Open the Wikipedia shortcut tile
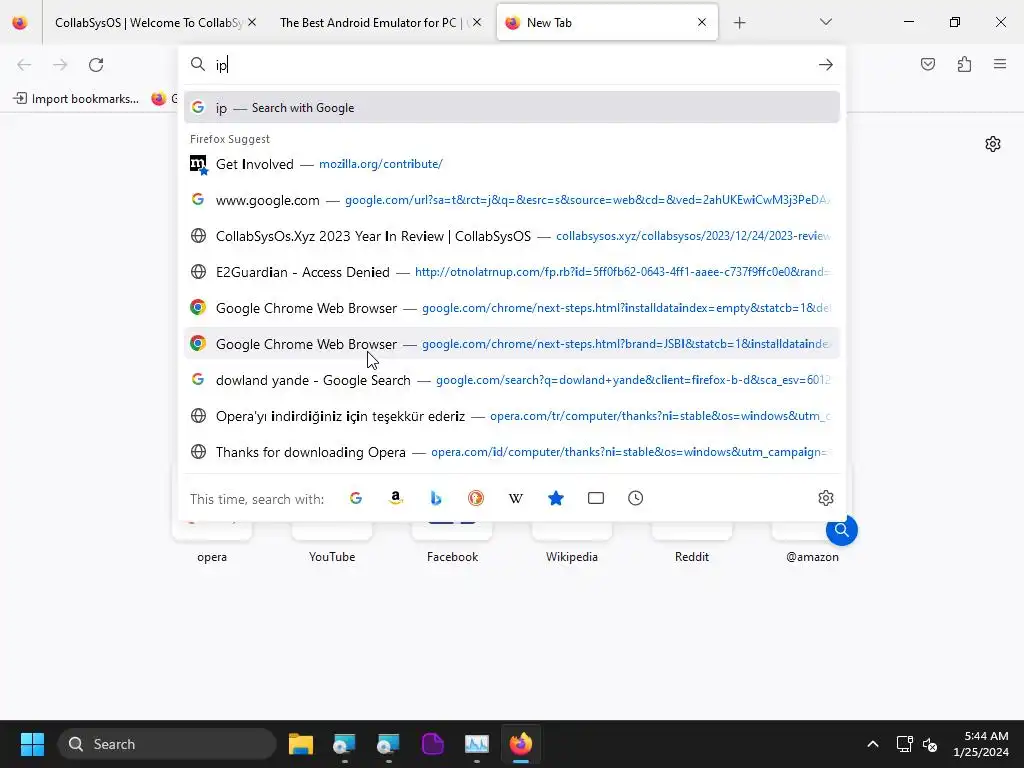The width and height of the screenshot is (1024, 768). [x=571, y=541]
